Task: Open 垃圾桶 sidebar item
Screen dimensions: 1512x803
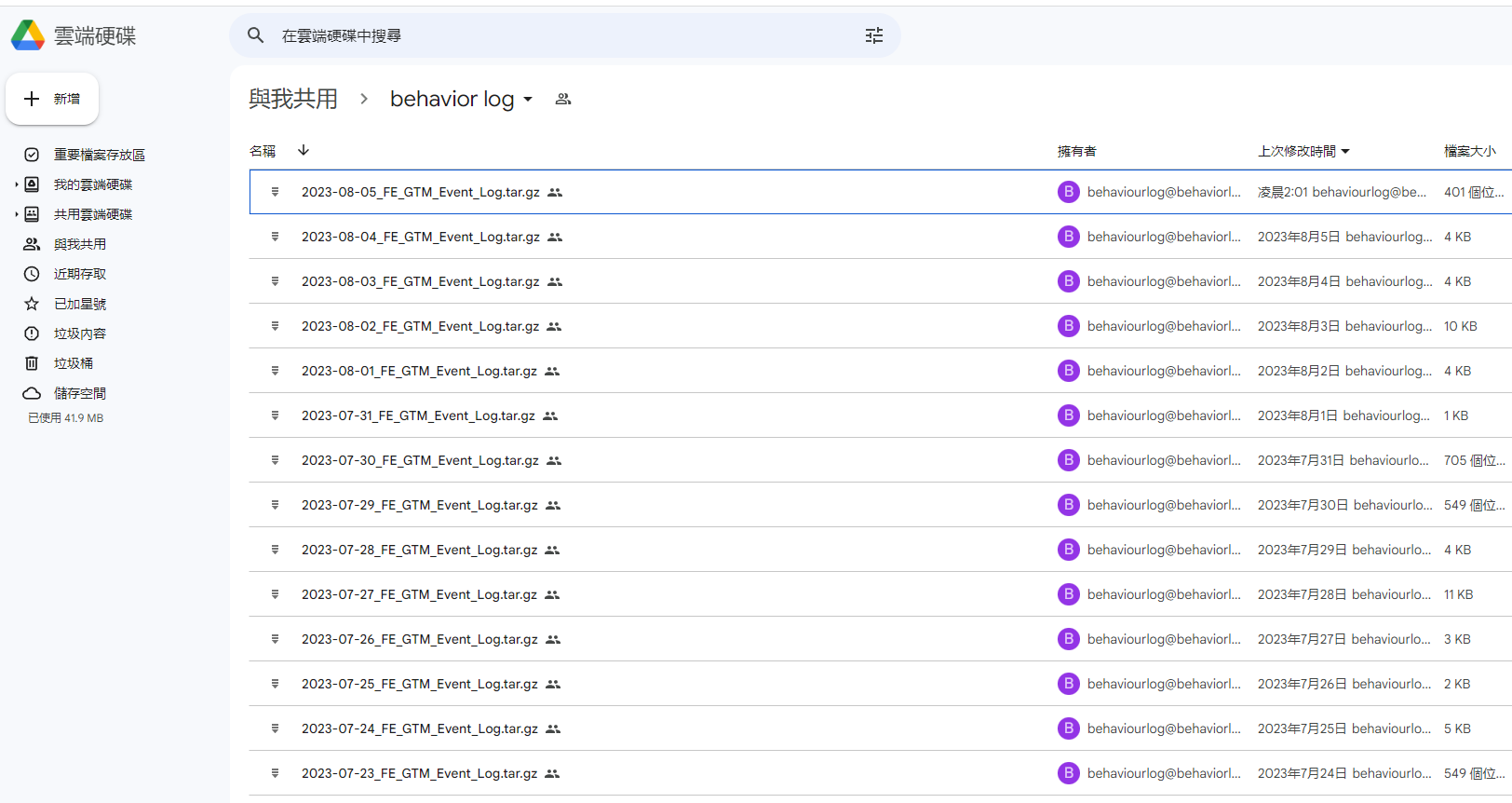Action: [x=74, y=363]
